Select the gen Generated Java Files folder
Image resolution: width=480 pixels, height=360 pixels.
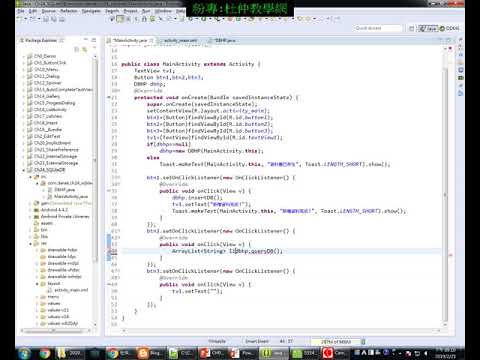pos(63,203)
